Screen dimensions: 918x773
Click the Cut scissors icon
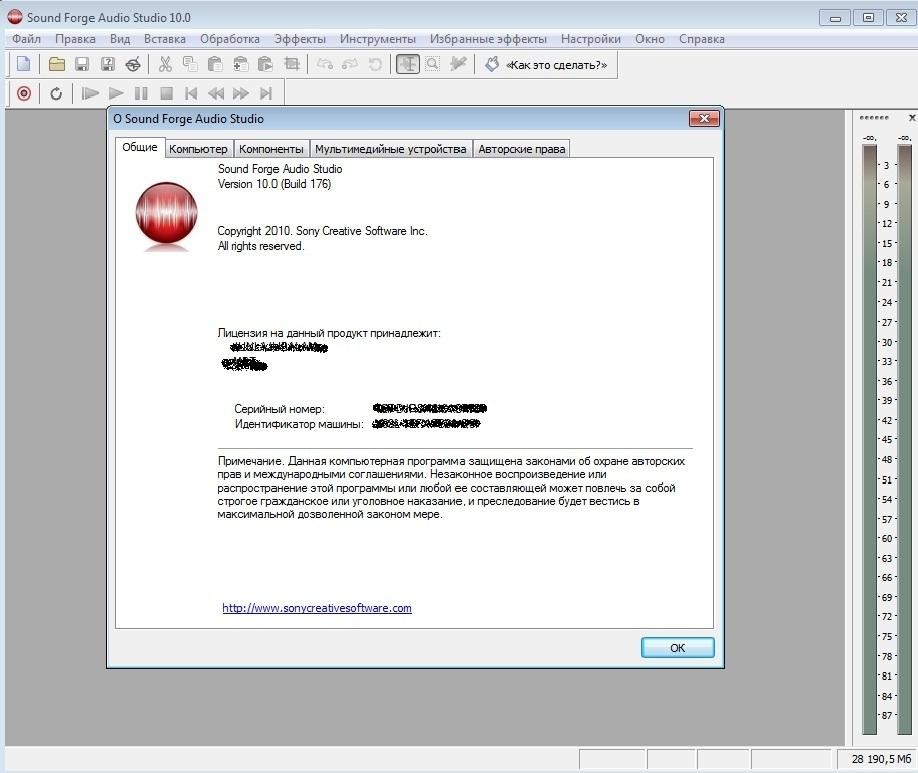165,64
